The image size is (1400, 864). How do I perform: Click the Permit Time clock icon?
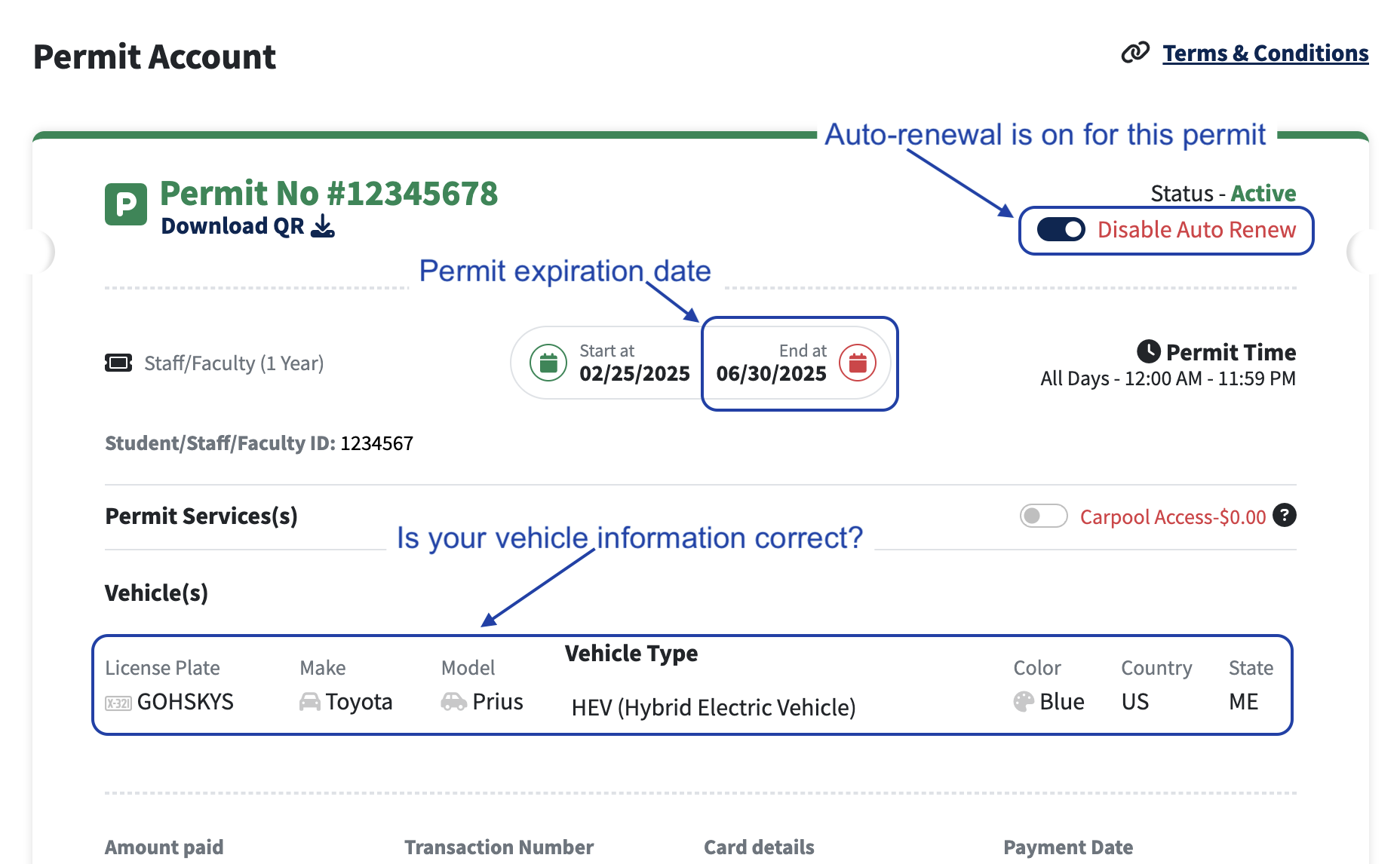(x=1148, y=351)
